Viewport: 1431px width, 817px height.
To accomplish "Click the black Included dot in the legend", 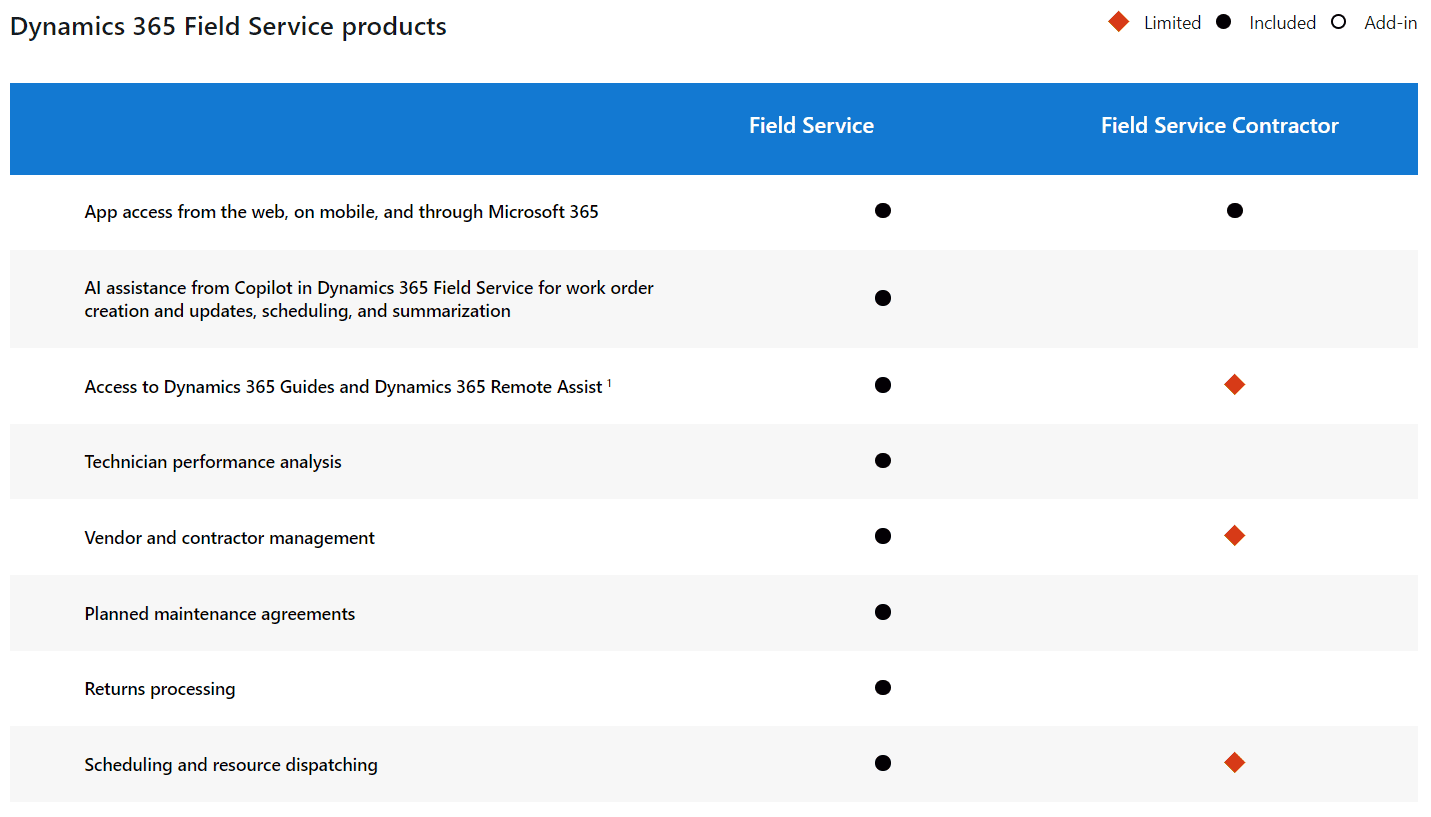I will [x=1223, y=22].
